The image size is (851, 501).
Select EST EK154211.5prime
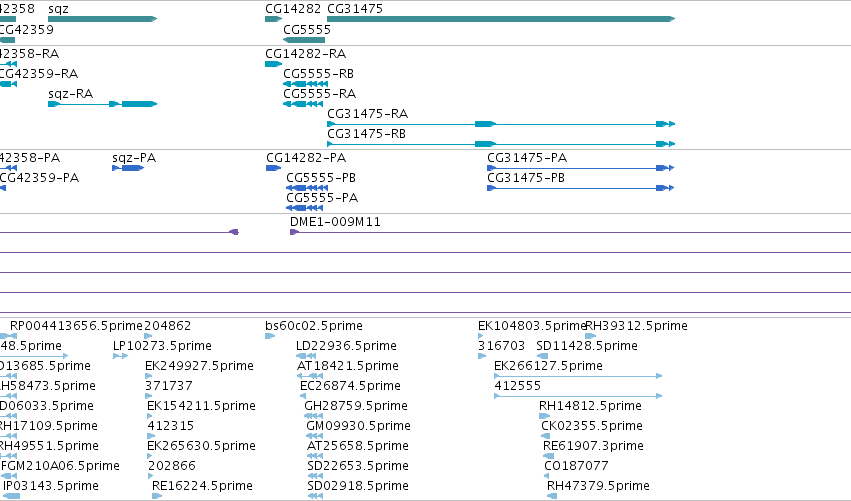tap(201, 406)
